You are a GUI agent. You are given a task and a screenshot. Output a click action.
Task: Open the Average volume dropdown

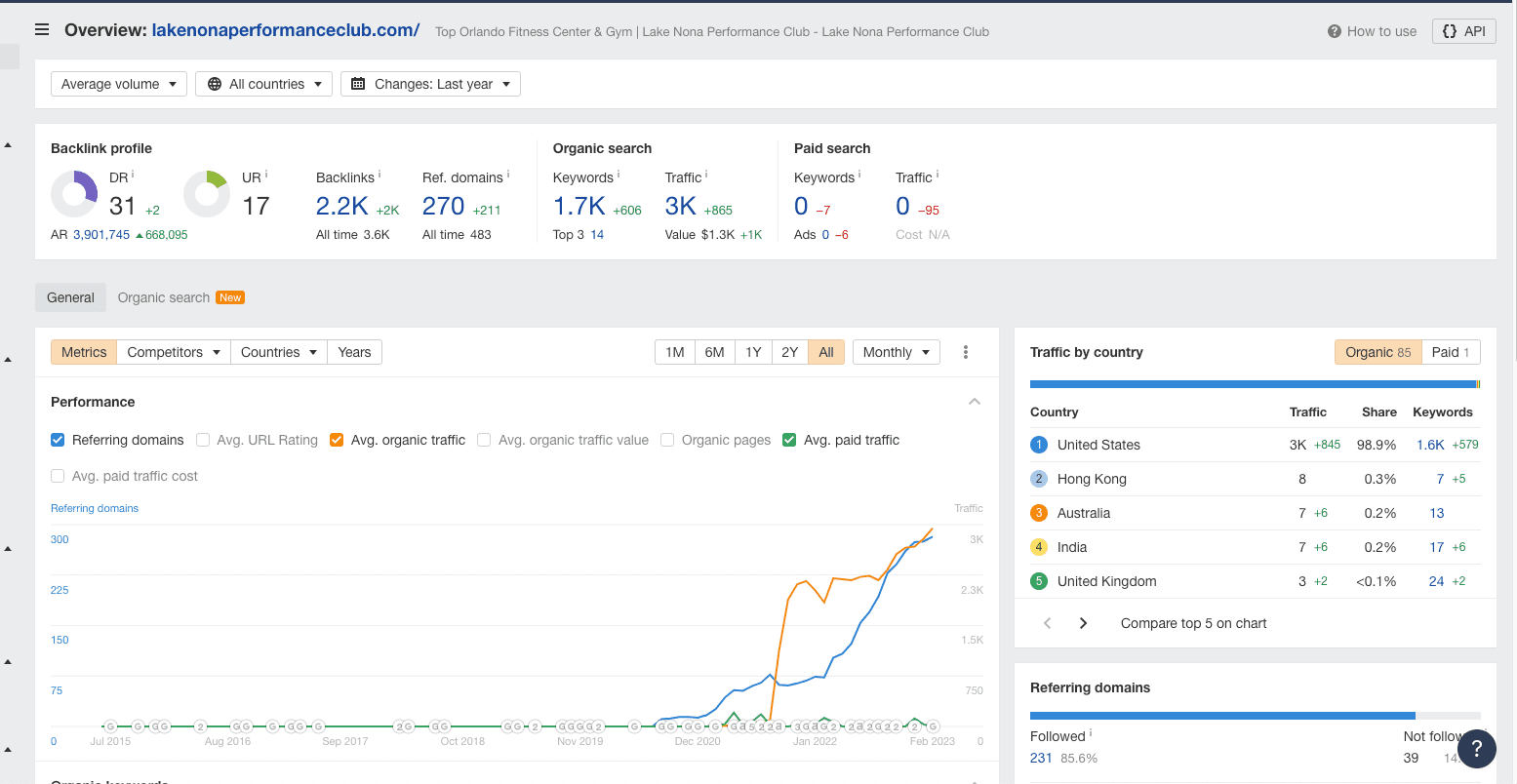[119, 84]
